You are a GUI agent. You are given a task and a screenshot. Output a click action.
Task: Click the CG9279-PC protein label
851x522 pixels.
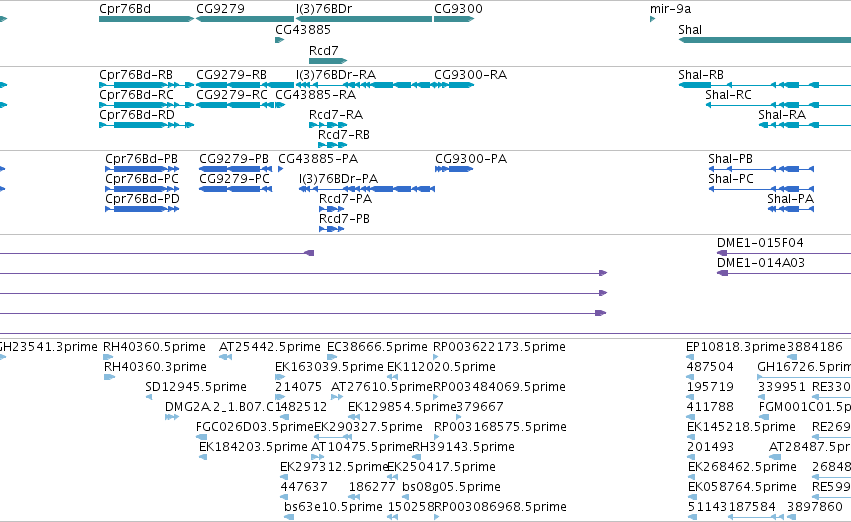click(x=234, y=179)
